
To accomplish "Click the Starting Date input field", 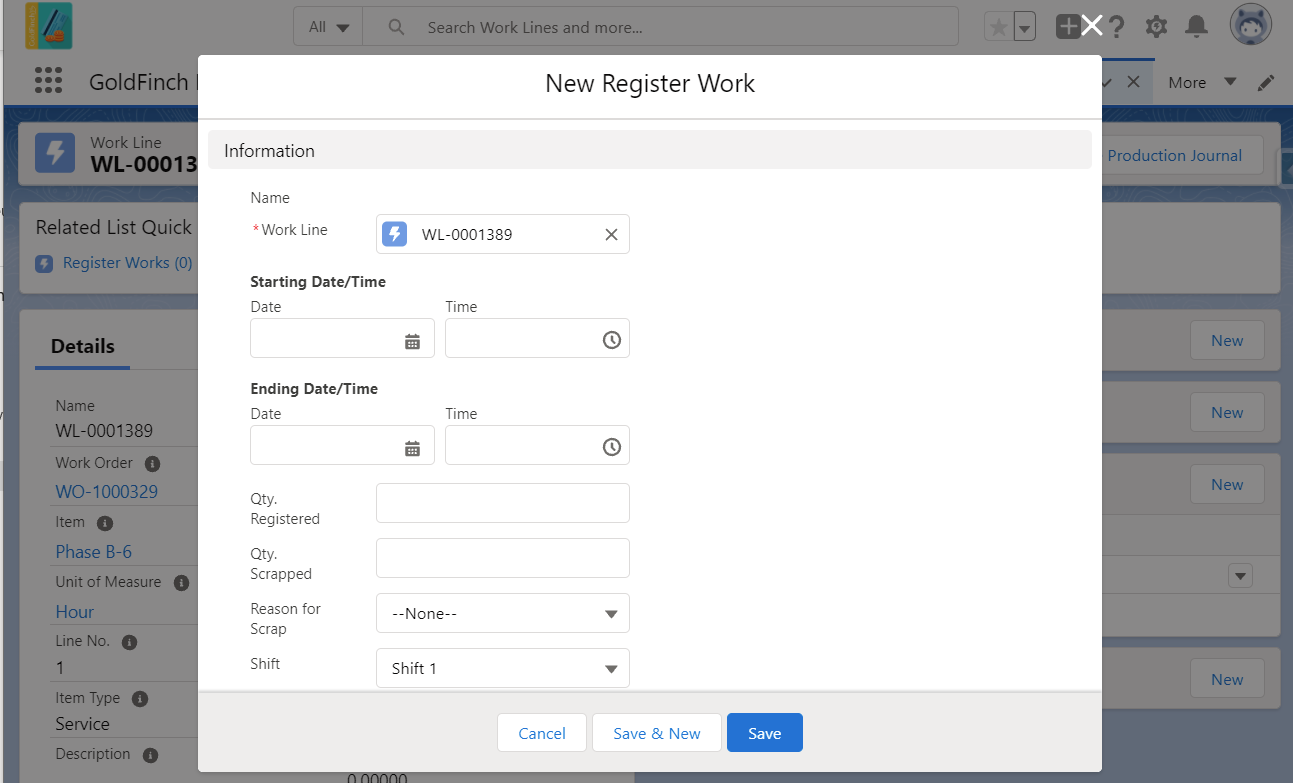I will click(x=342, y=338).
